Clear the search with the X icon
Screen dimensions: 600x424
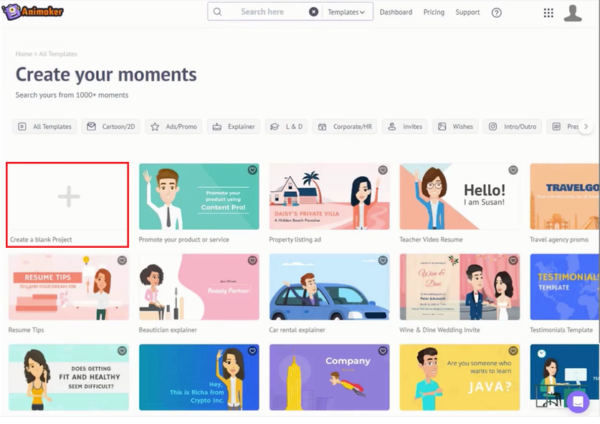314,12
